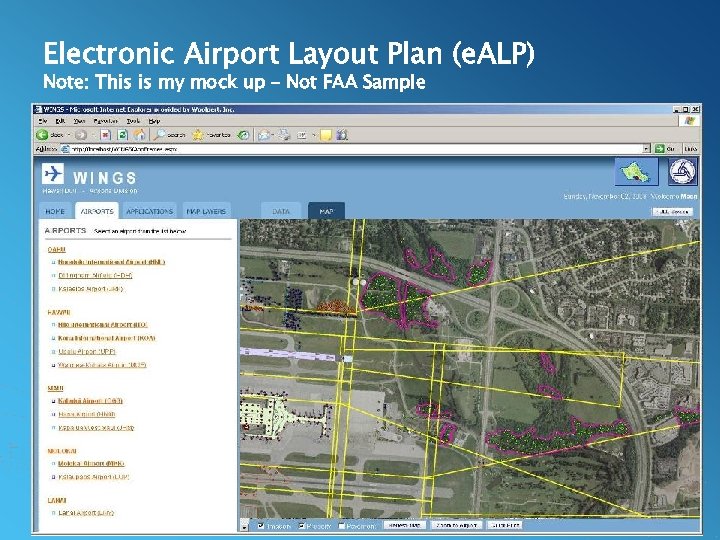Click the browser Forward arrow icon
Viewport: 720px width, 540px height.
[81, 135]
